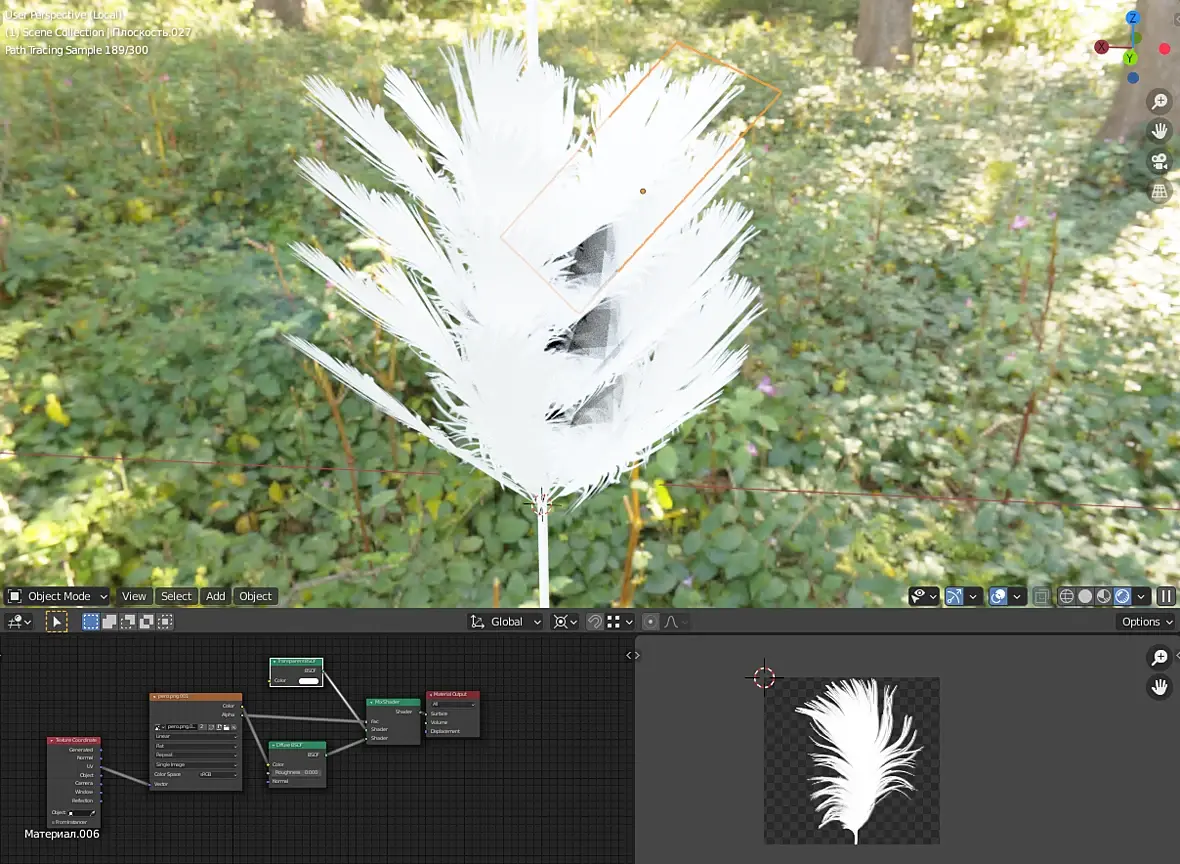Open the View menu
Image resolution: width=1180 pixels, height=864 pixels.
134,596
